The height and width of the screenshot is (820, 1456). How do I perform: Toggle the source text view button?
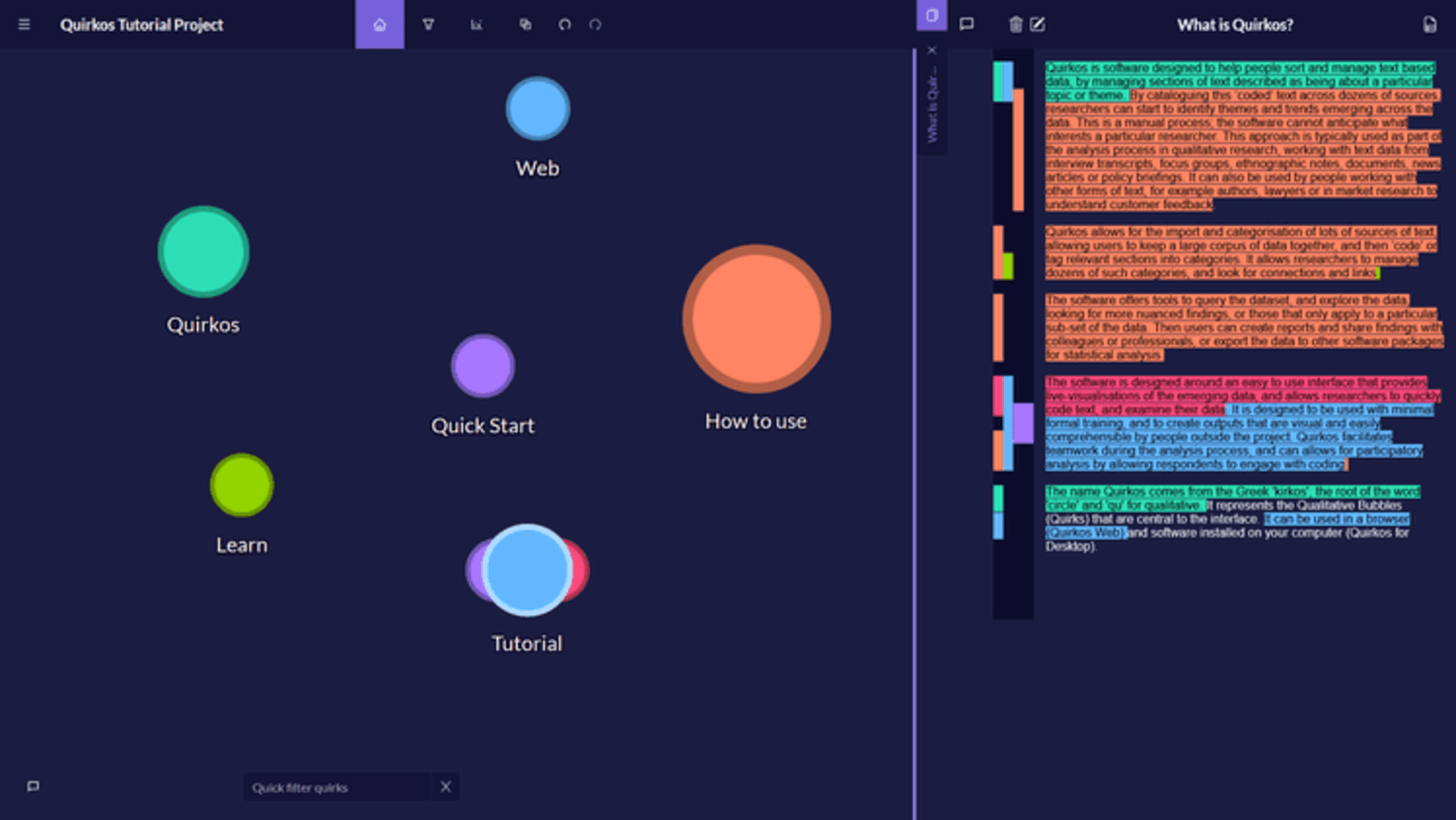[x=931, y=16]
